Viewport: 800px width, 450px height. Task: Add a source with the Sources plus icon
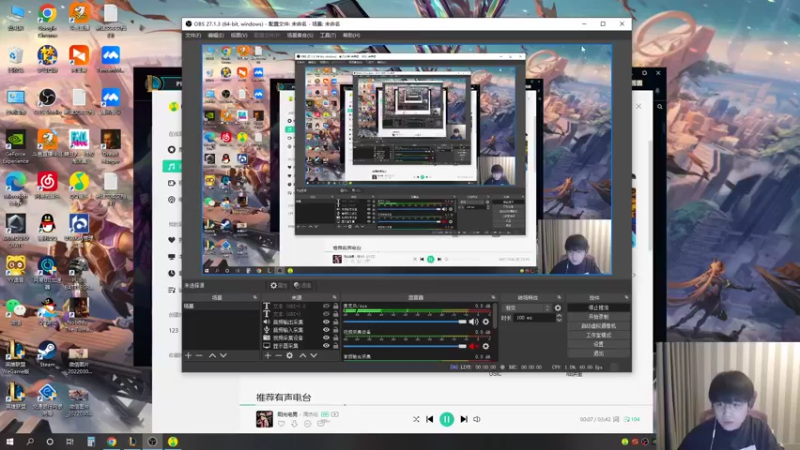[x=267, y=355]
